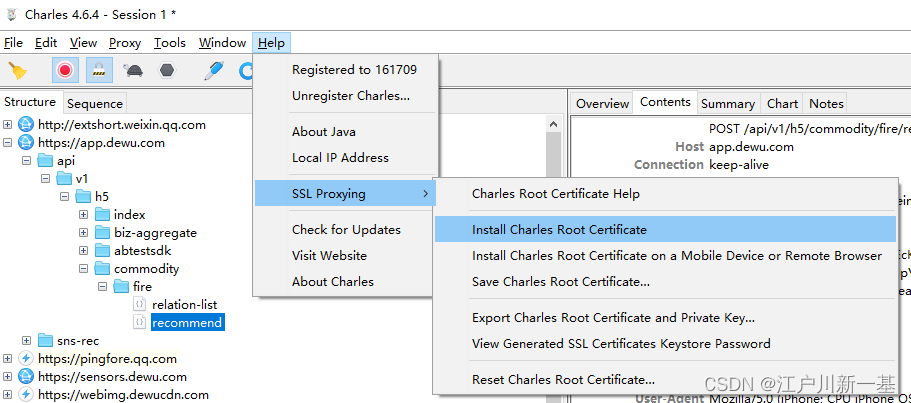
Task: Expand the abtestsdk folder node
Action: coord(84,250)
